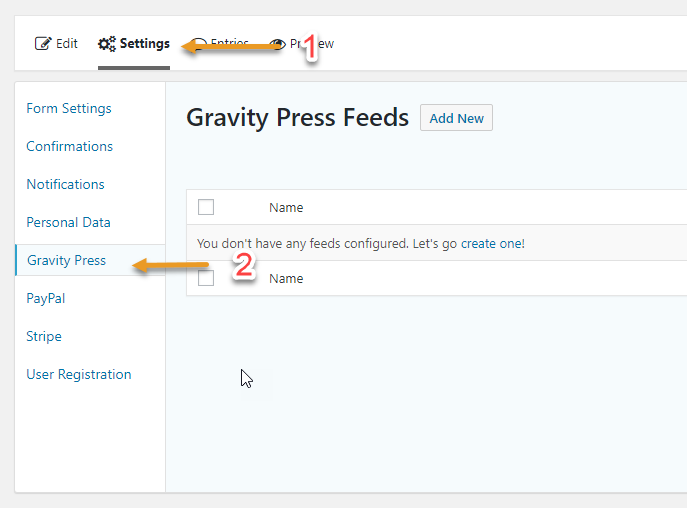Click the Add New button
The image size is (687, 508).
(456, 118)
